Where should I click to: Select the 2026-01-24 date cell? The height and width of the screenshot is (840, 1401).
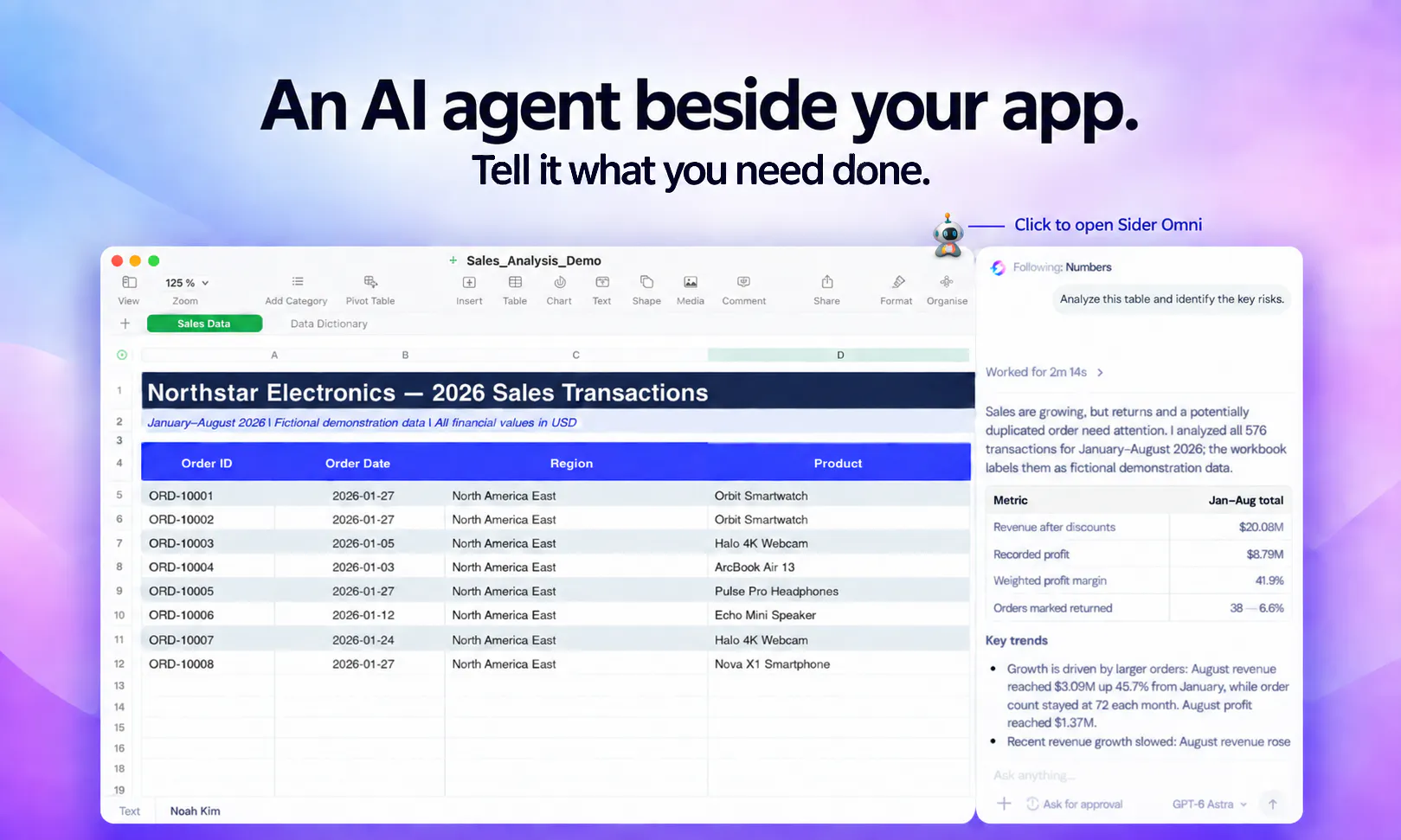360,639
